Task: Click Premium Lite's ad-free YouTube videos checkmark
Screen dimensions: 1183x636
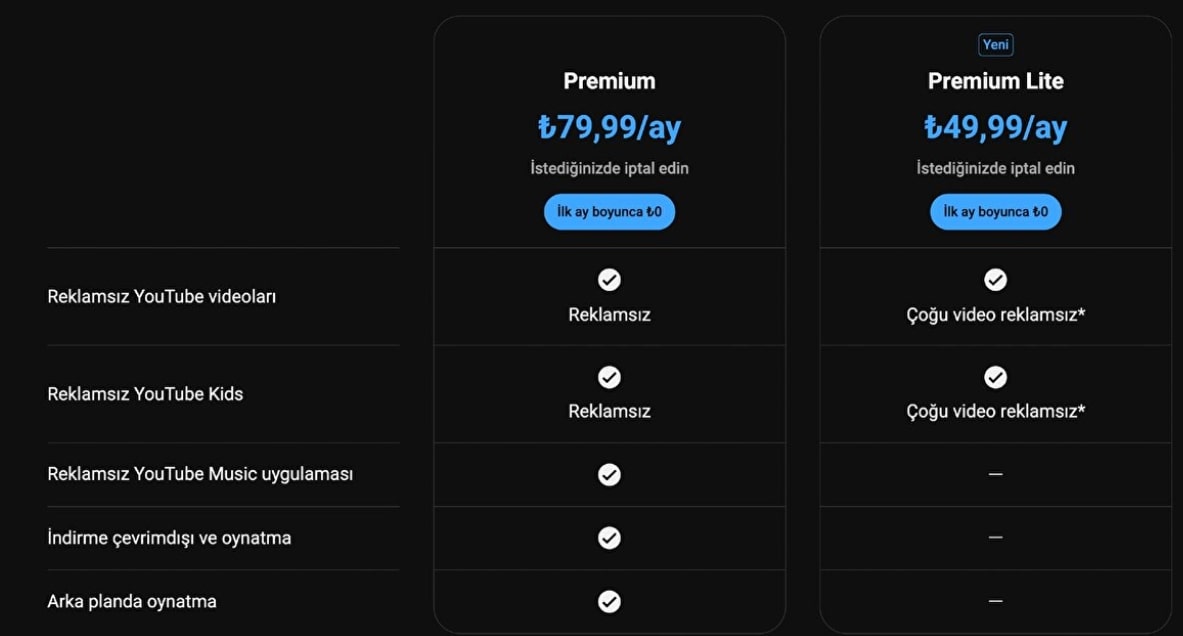Action: point(995,280)
